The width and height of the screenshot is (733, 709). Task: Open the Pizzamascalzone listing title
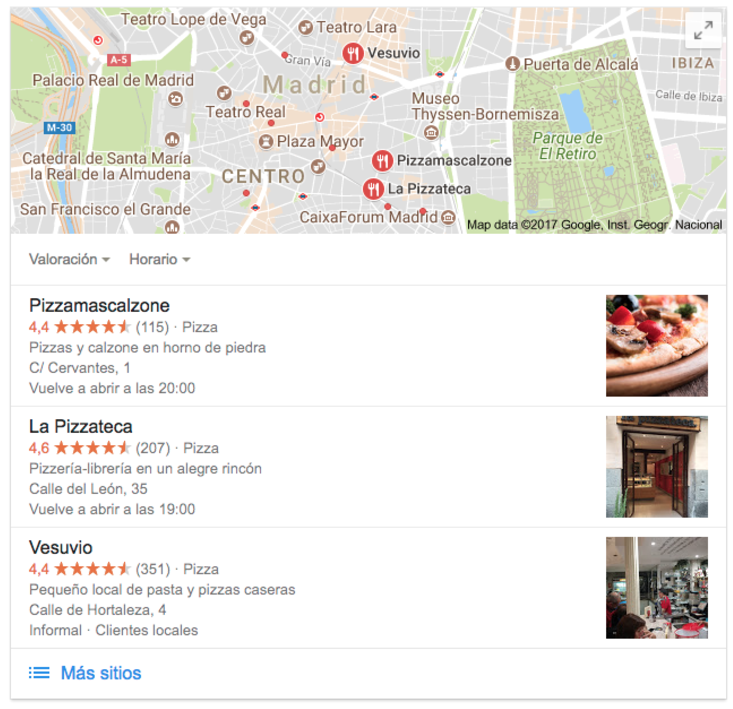[x=99, y=306]
